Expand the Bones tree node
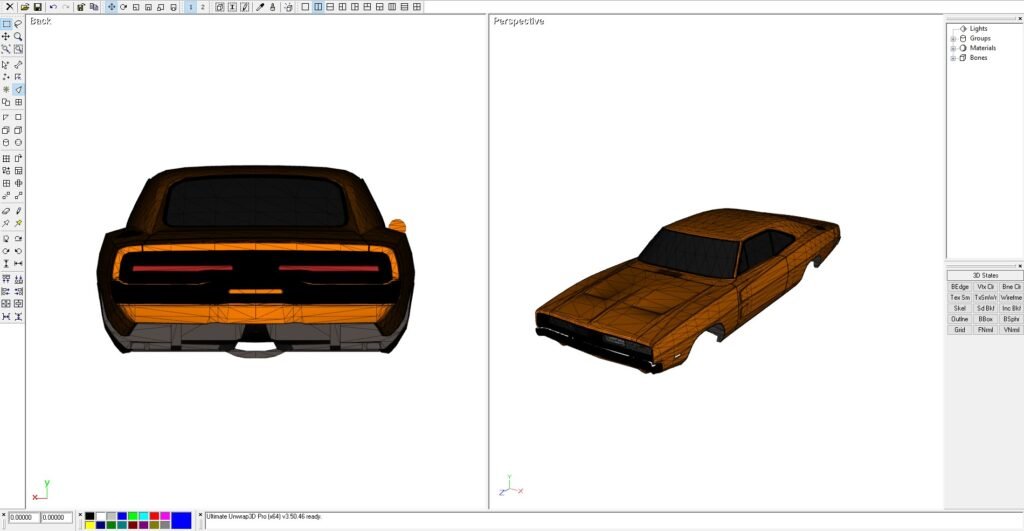Viewport: 1024px width, 531px height. (953, 58)
